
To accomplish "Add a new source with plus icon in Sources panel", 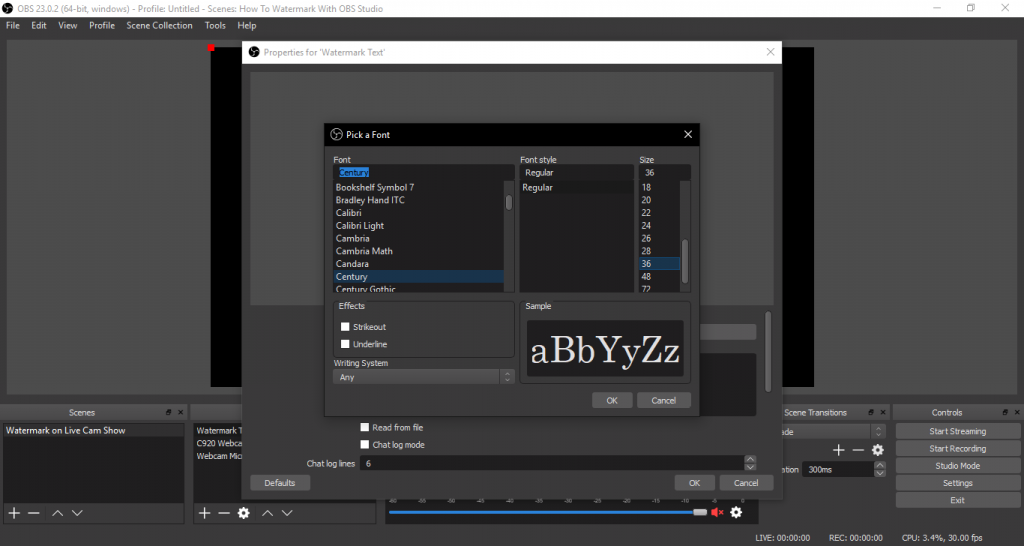I will (204, 513).
